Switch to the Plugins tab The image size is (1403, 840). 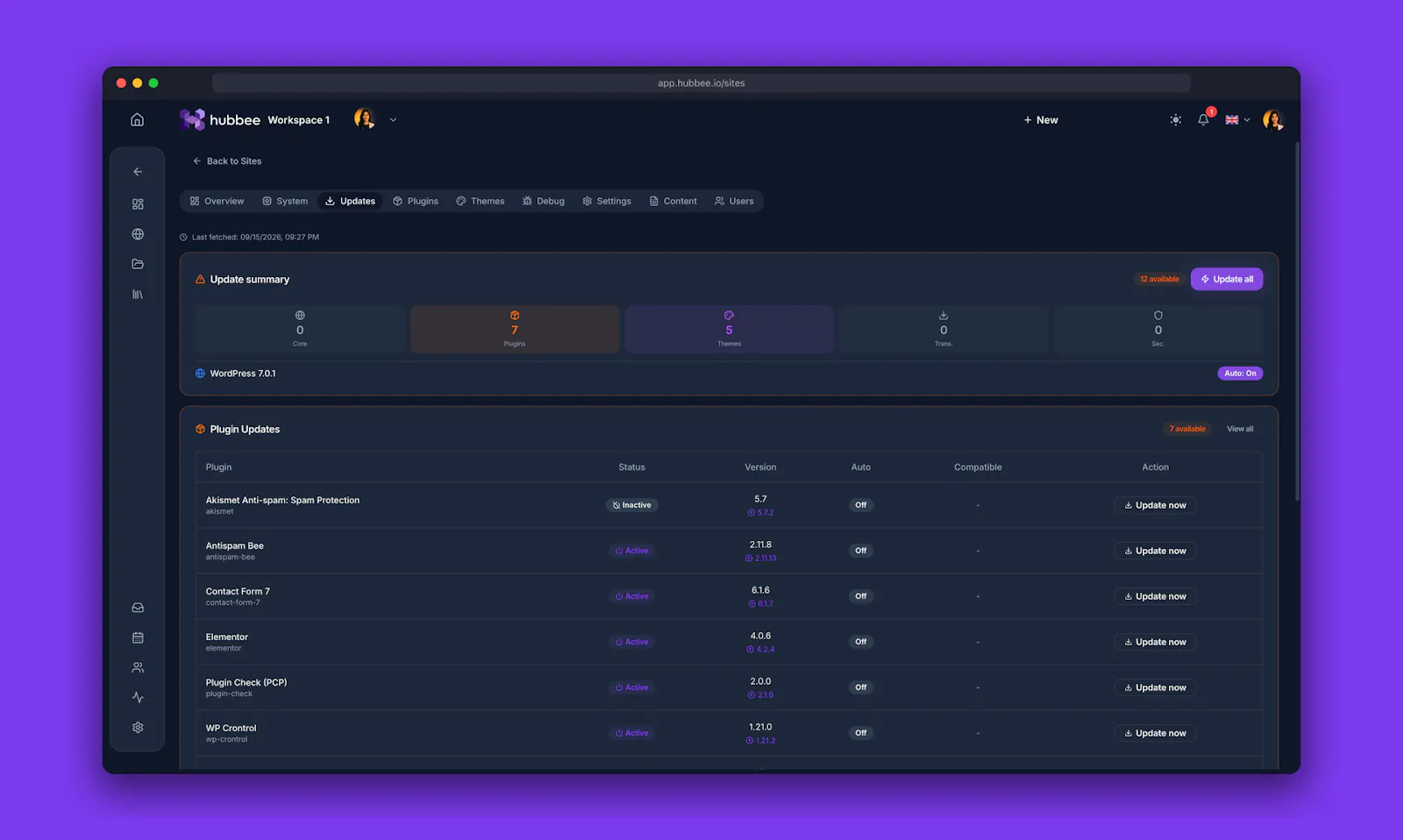[416, 201]
